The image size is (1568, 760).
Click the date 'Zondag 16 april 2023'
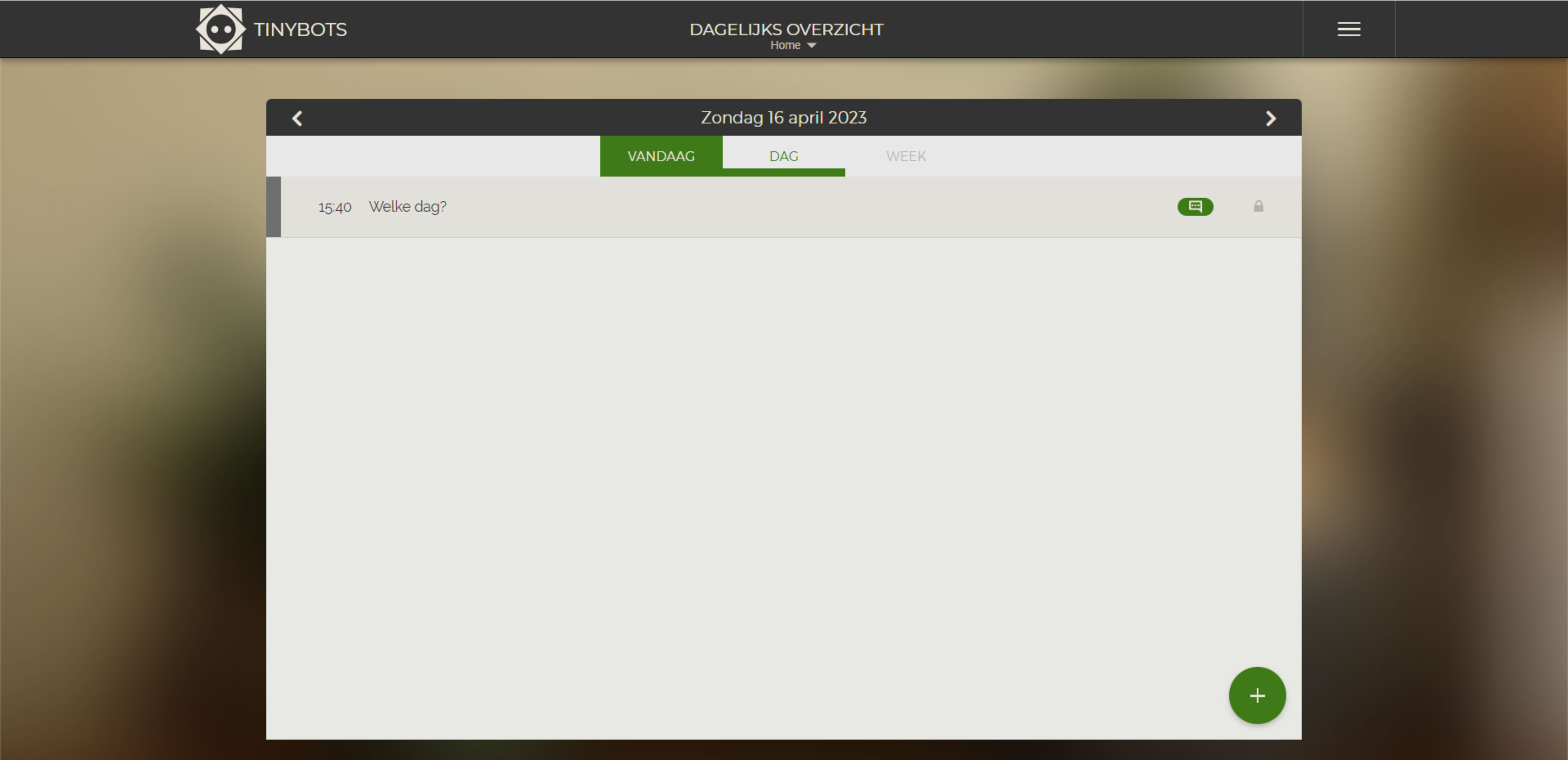point(784,118)
